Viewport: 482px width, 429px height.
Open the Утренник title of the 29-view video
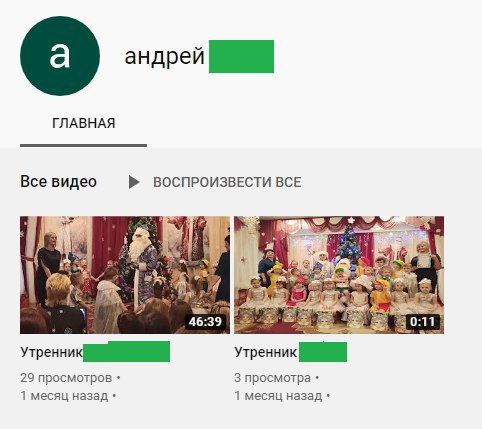tap(51, 352)
